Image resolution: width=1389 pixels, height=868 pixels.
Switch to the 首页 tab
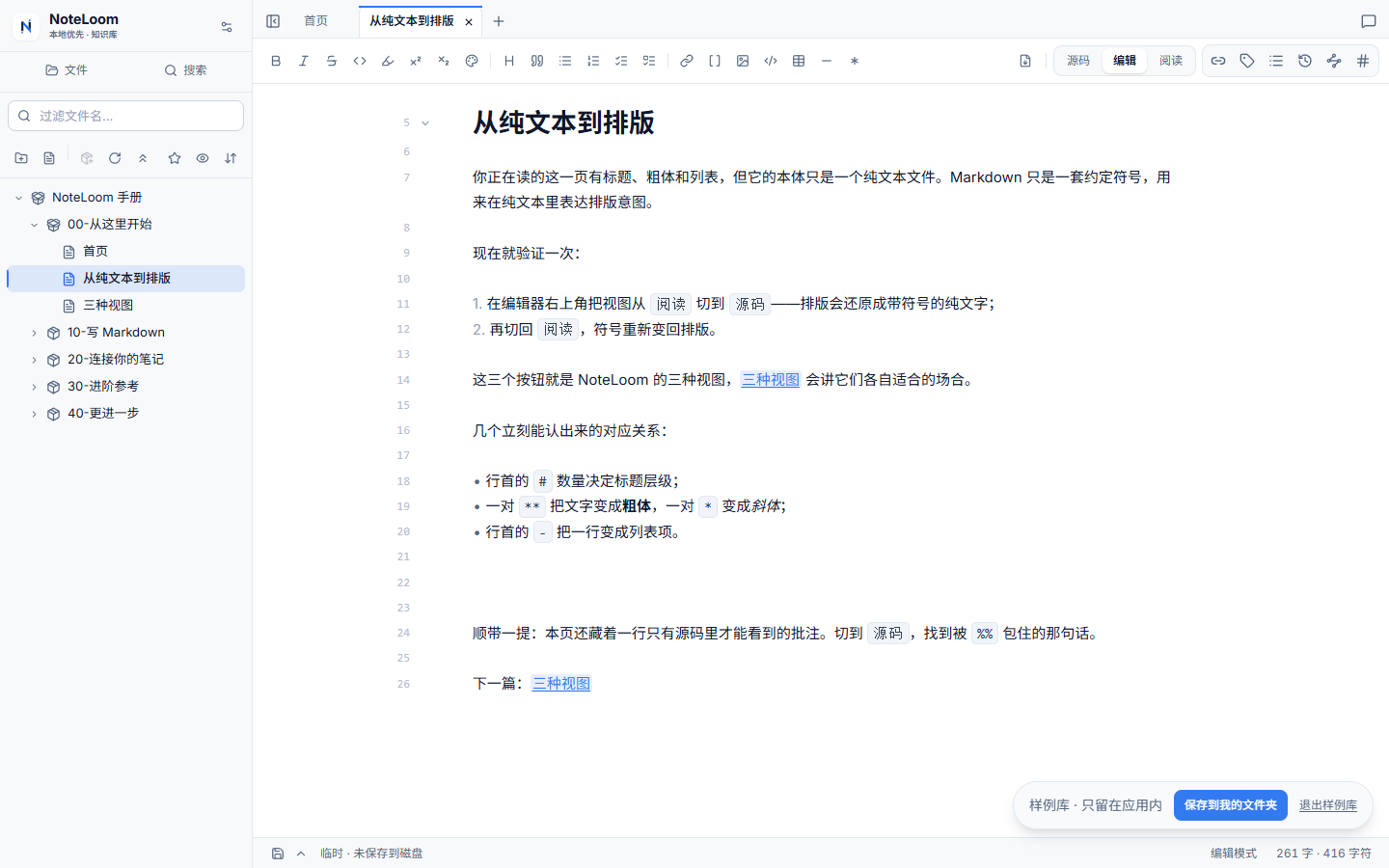[315, 21]
